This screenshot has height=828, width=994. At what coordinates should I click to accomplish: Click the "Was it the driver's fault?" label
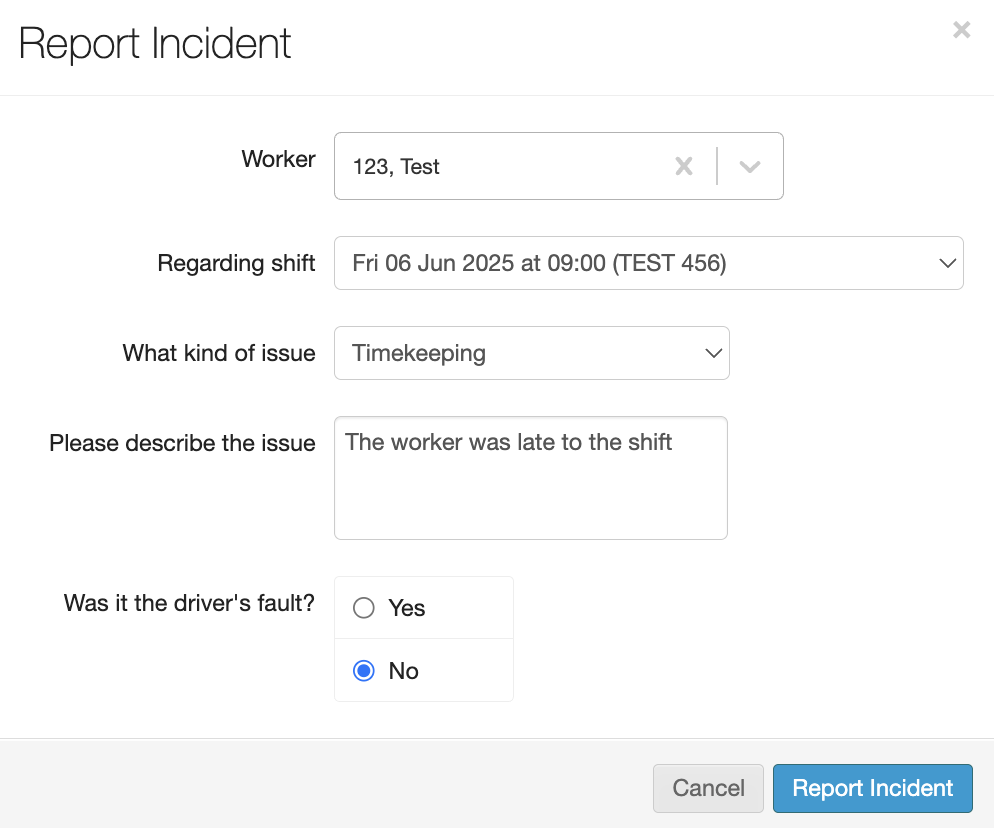[x=189, y=603]
